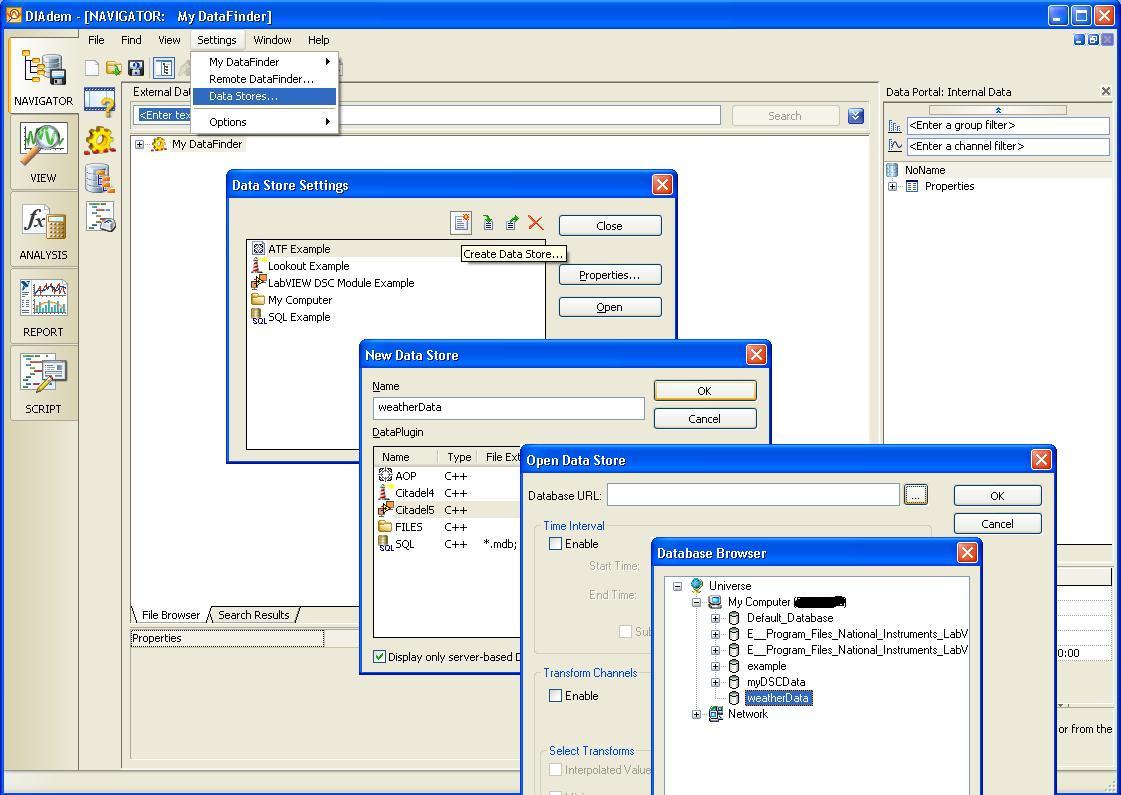Click the browse ellipsis button for Database URL
Screen dimensions: 1121x795
916,495
